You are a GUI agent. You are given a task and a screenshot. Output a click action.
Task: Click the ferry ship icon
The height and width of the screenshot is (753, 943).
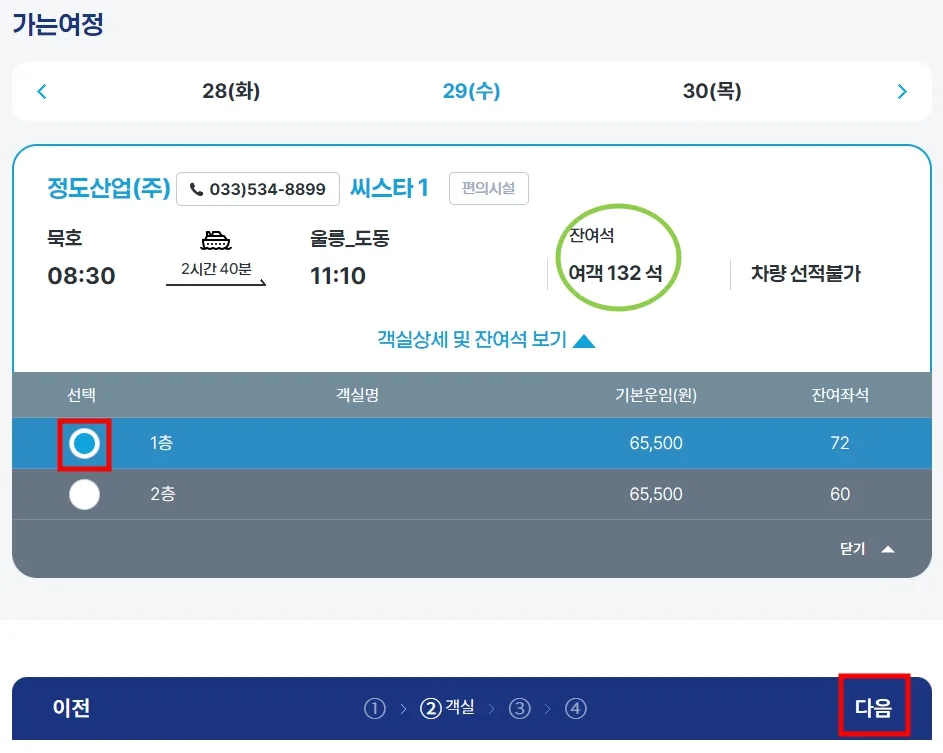[x=216, y=240]
